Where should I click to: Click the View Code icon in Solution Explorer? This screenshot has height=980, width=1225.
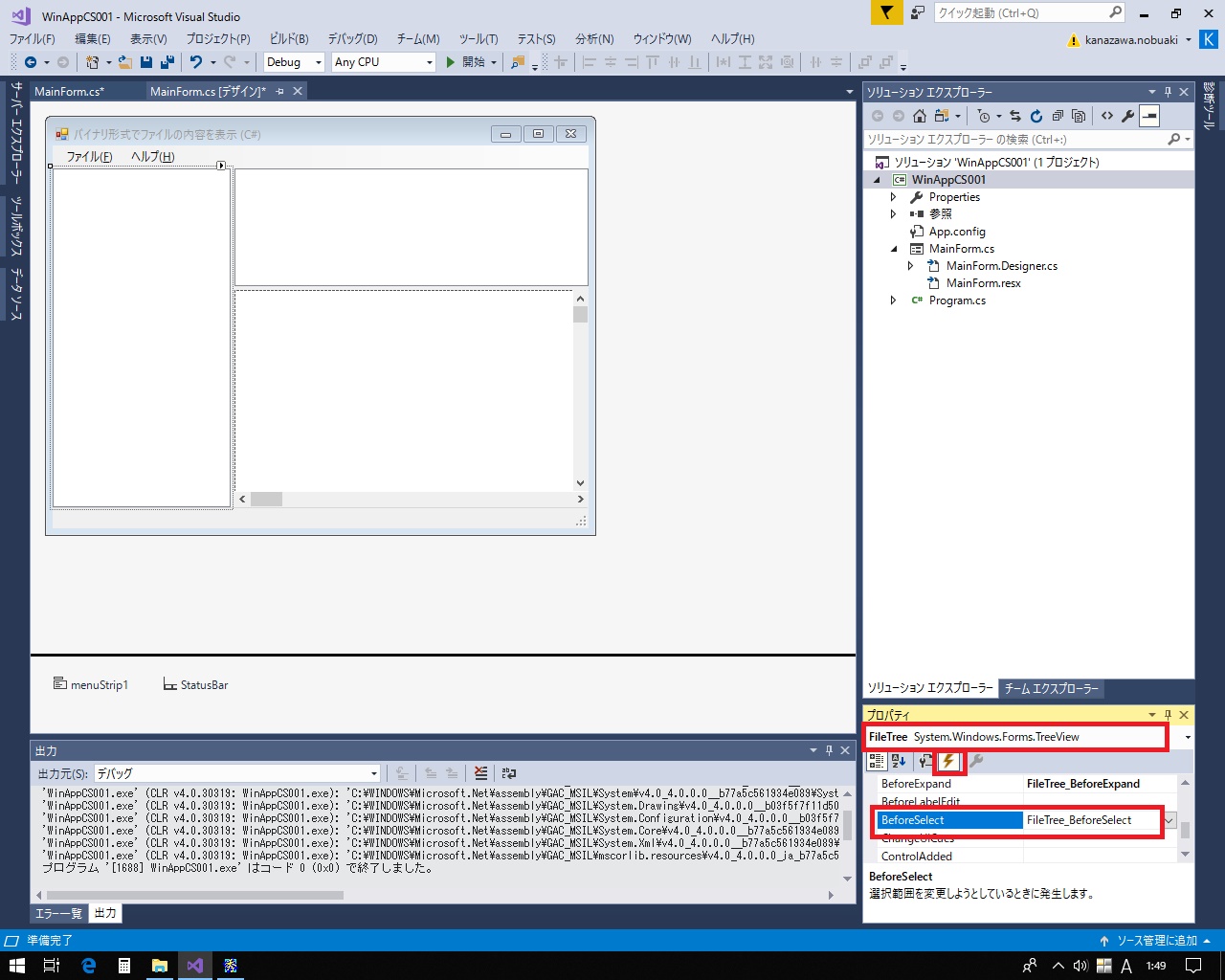1107,116
